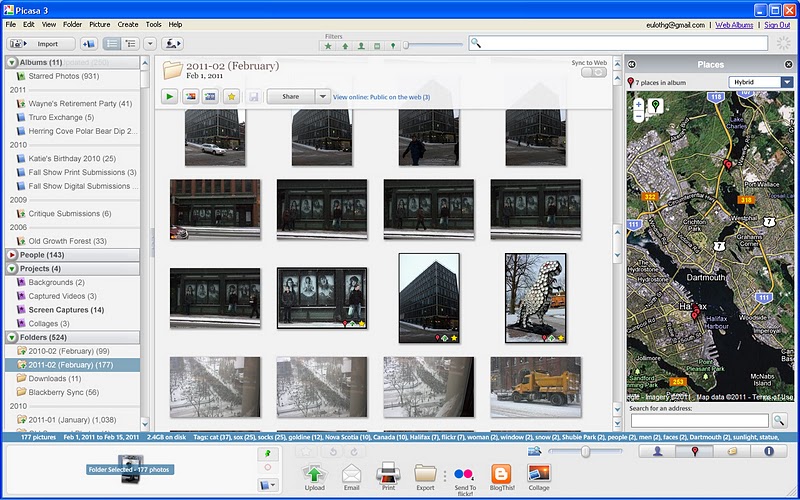Open the Folder menu
This screenshot has width=800, height=500.
coord(72,24)
